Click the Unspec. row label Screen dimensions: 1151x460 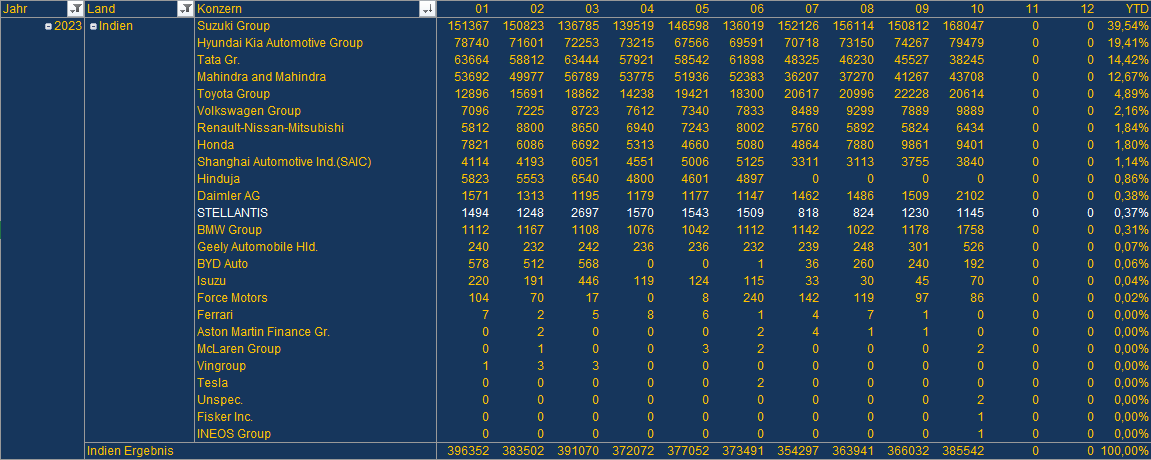click(219, 400)
